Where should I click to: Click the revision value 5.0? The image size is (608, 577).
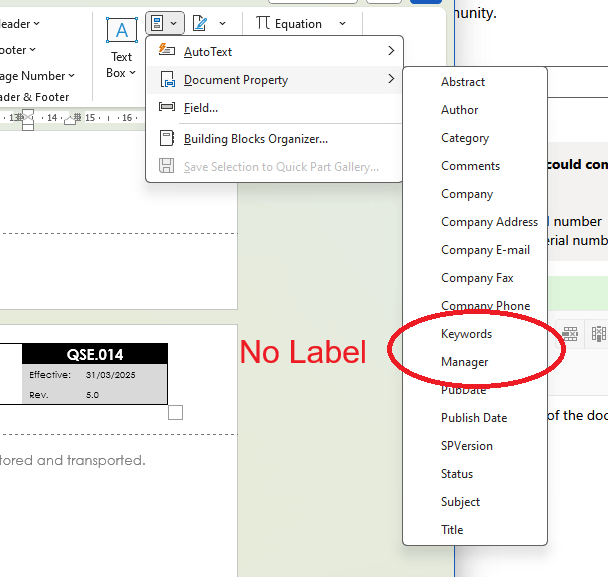(x=92, y=395)
